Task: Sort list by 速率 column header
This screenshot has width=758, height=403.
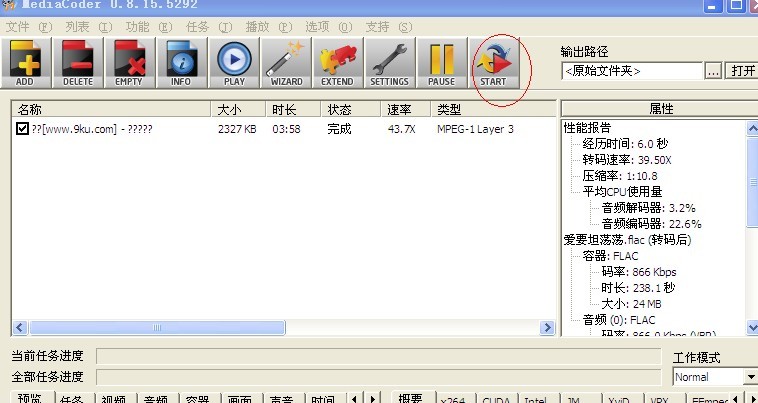Action: (406, 110)
